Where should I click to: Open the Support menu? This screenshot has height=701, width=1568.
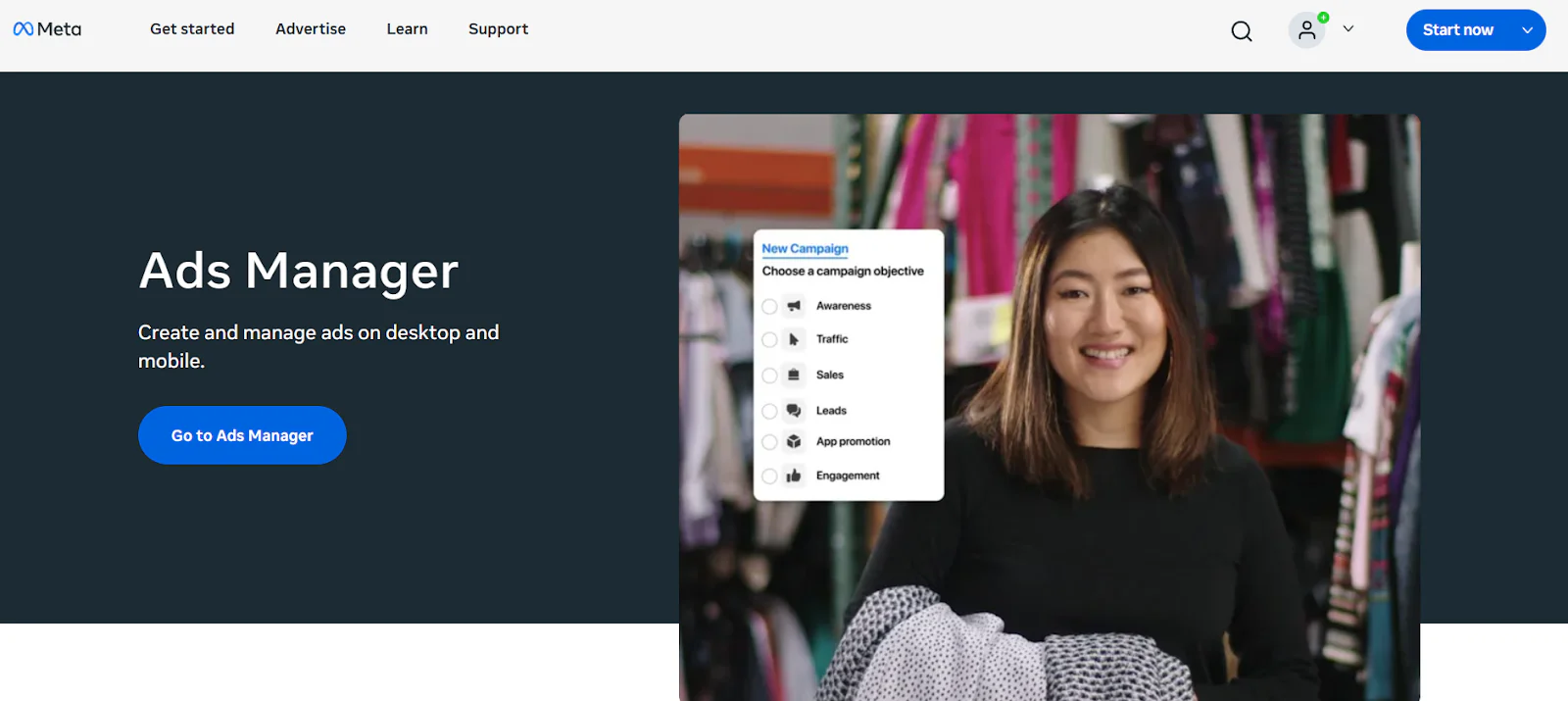tap(498, 29)
